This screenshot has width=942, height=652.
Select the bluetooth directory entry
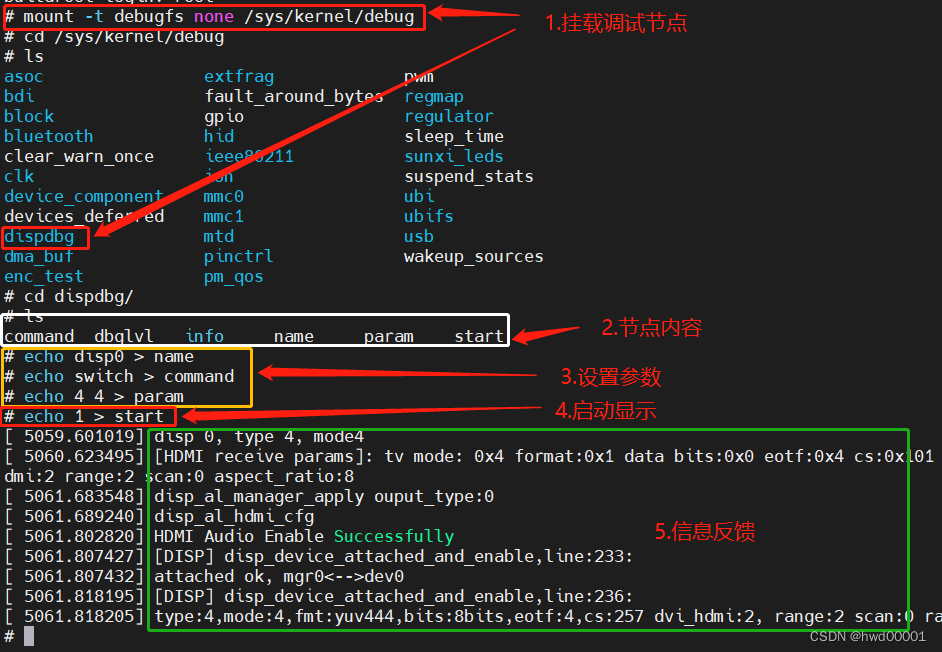[x=48, y=136]
